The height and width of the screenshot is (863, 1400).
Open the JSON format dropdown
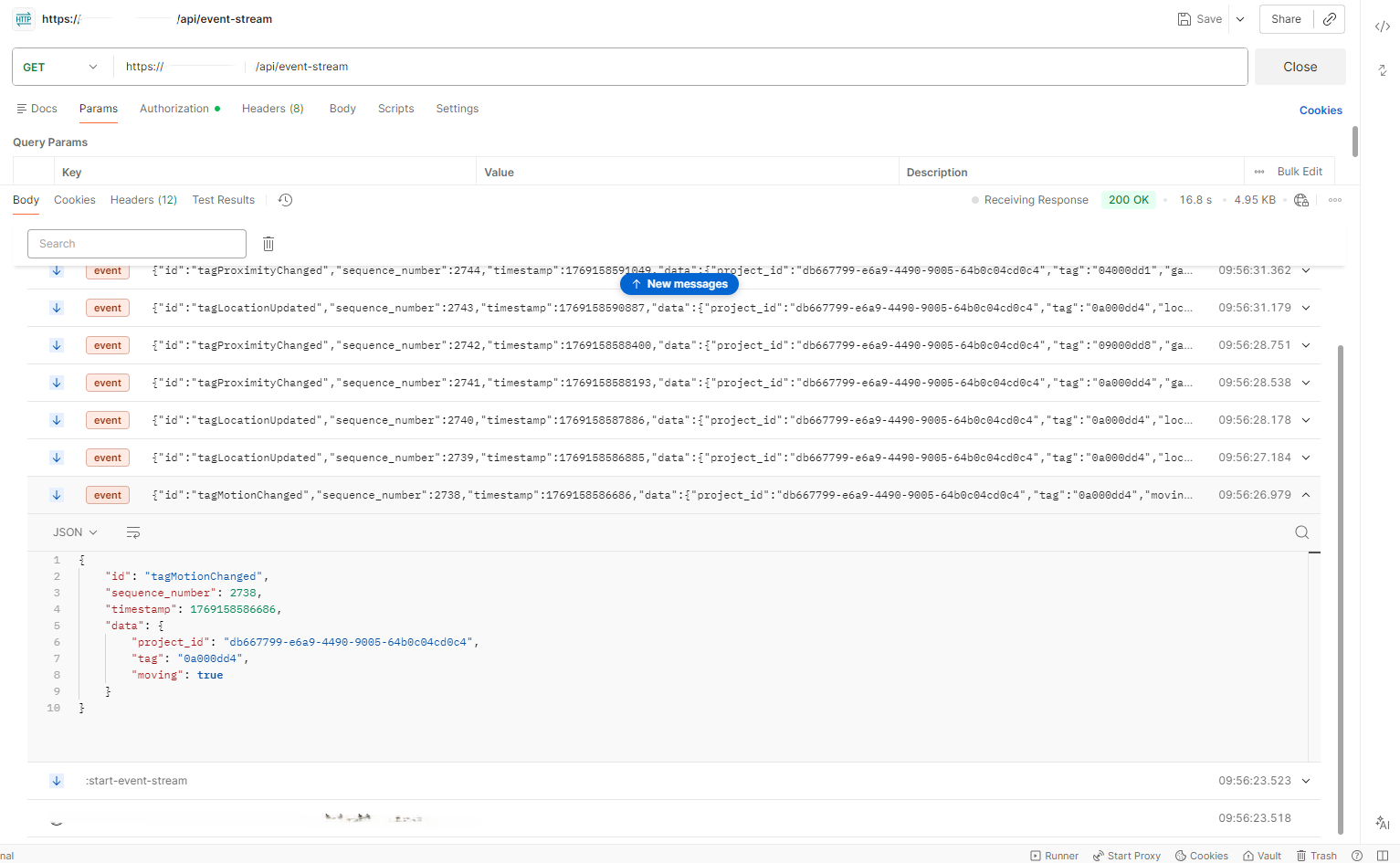[75, 532]
